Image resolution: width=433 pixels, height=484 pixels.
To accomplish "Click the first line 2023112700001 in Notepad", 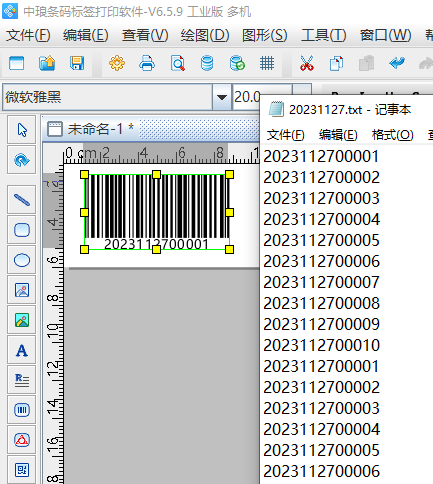I will (x=321, y=156).
